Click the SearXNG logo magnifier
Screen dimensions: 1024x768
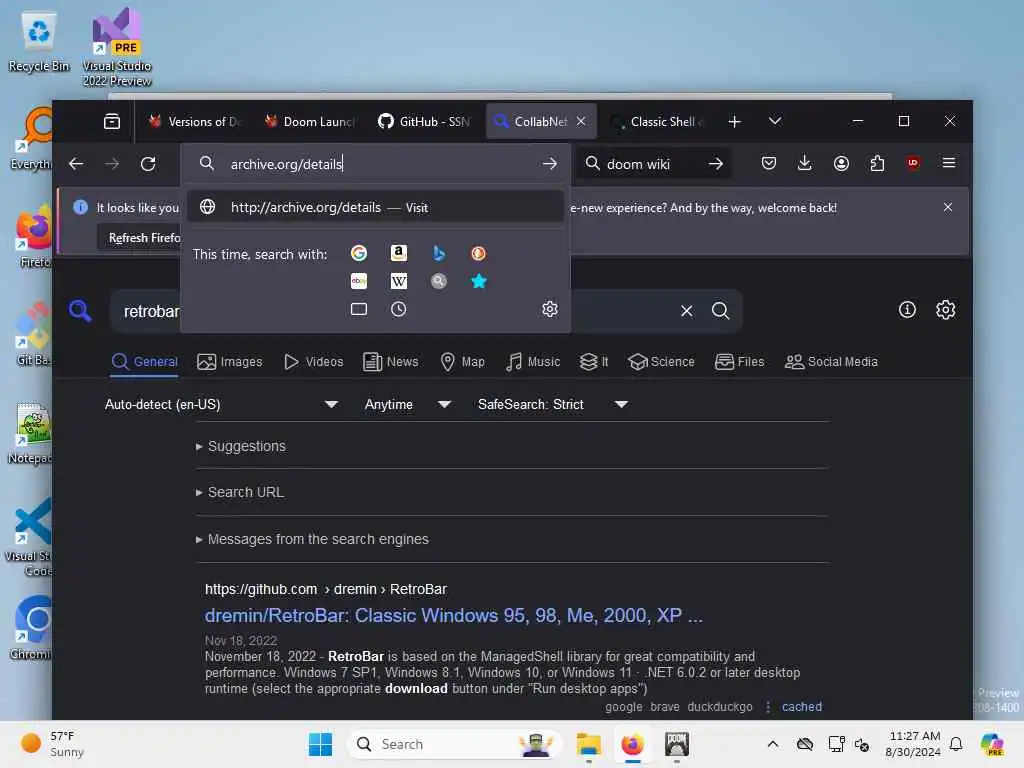coord(80,311)
